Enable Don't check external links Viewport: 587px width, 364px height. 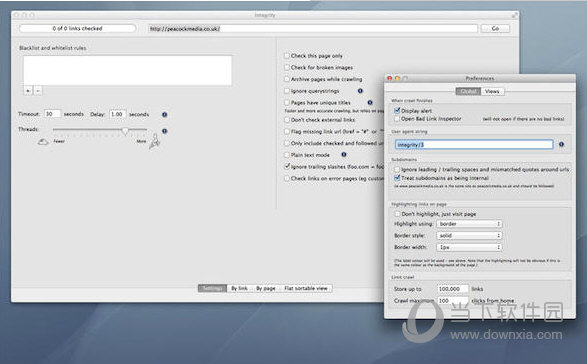(x=287, y=120)
